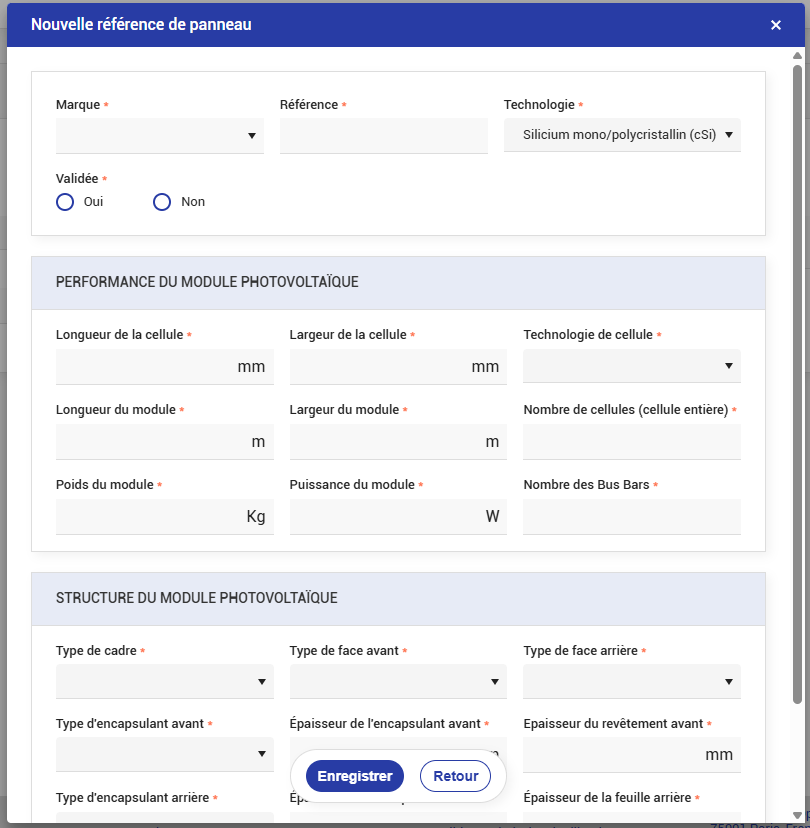Click the dialog's vertical scrollbar

point(797,380)
